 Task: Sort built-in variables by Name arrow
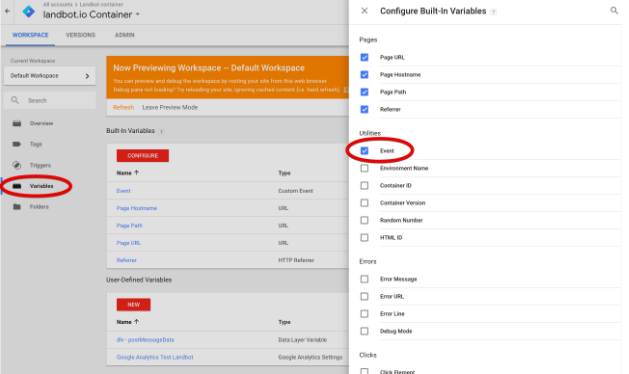(136, 173)
